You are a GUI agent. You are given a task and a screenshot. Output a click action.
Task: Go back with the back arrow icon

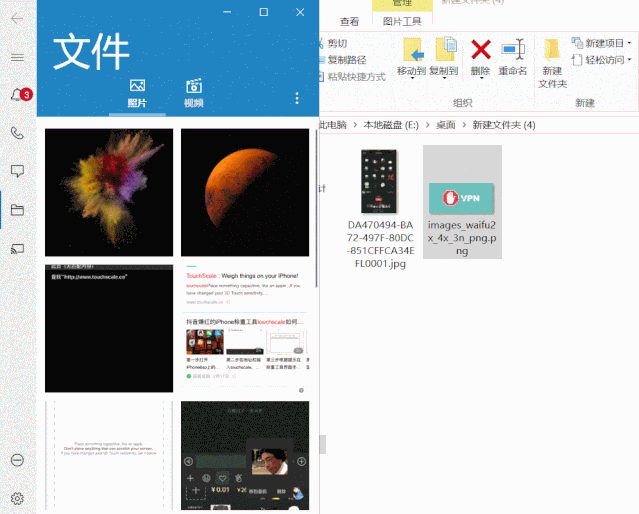(x=17, y=18)
